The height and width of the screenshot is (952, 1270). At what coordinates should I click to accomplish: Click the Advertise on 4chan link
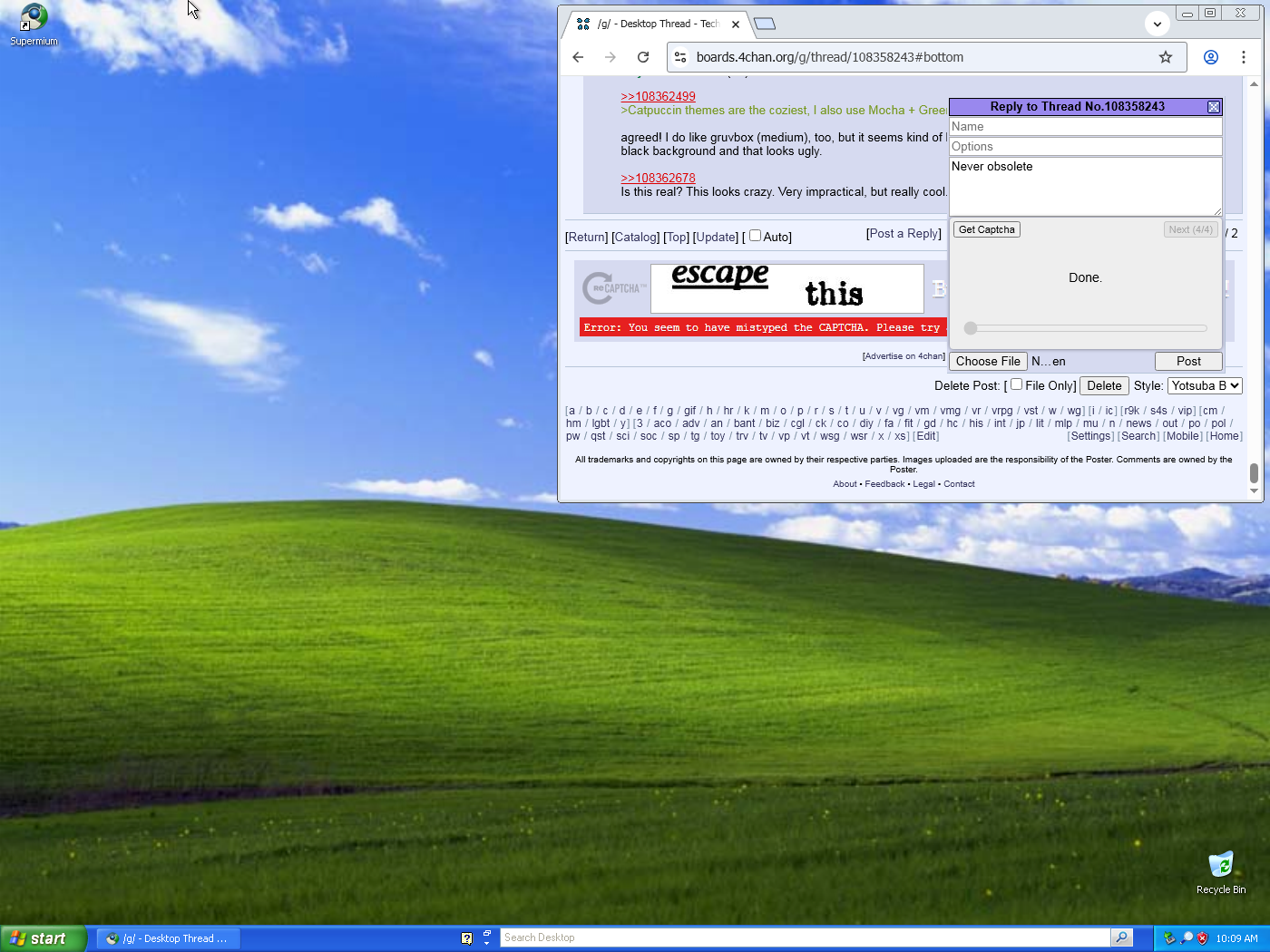(x=904, y=356)
